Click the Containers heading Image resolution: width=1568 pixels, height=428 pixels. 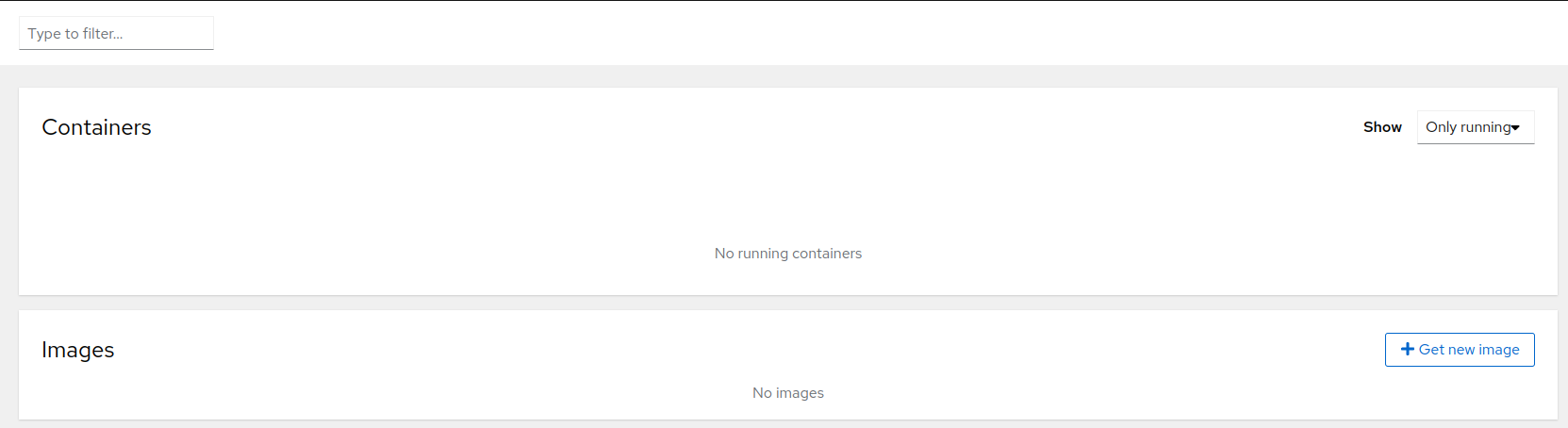(x=96, y=127)
